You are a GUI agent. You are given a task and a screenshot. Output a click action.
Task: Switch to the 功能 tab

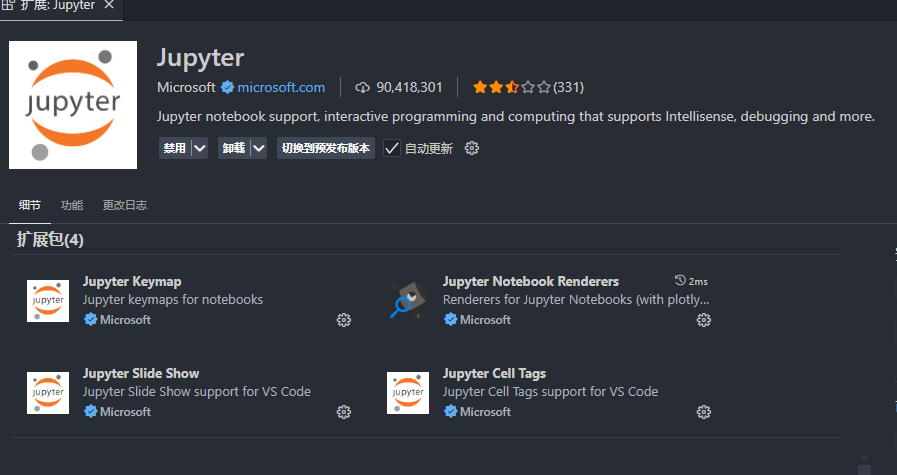pos(72,205)
